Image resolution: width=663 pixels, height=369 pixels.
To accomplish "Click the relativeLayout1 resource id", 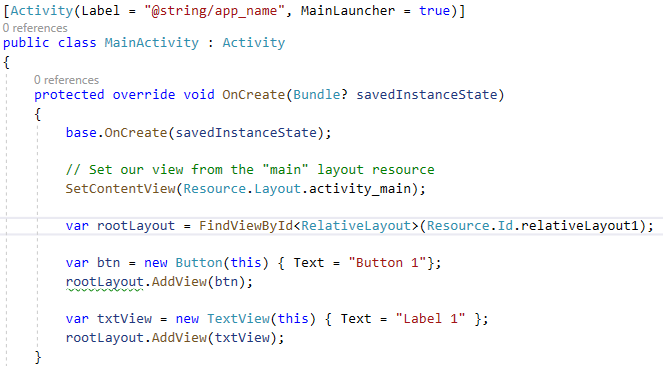I will 579,226.
